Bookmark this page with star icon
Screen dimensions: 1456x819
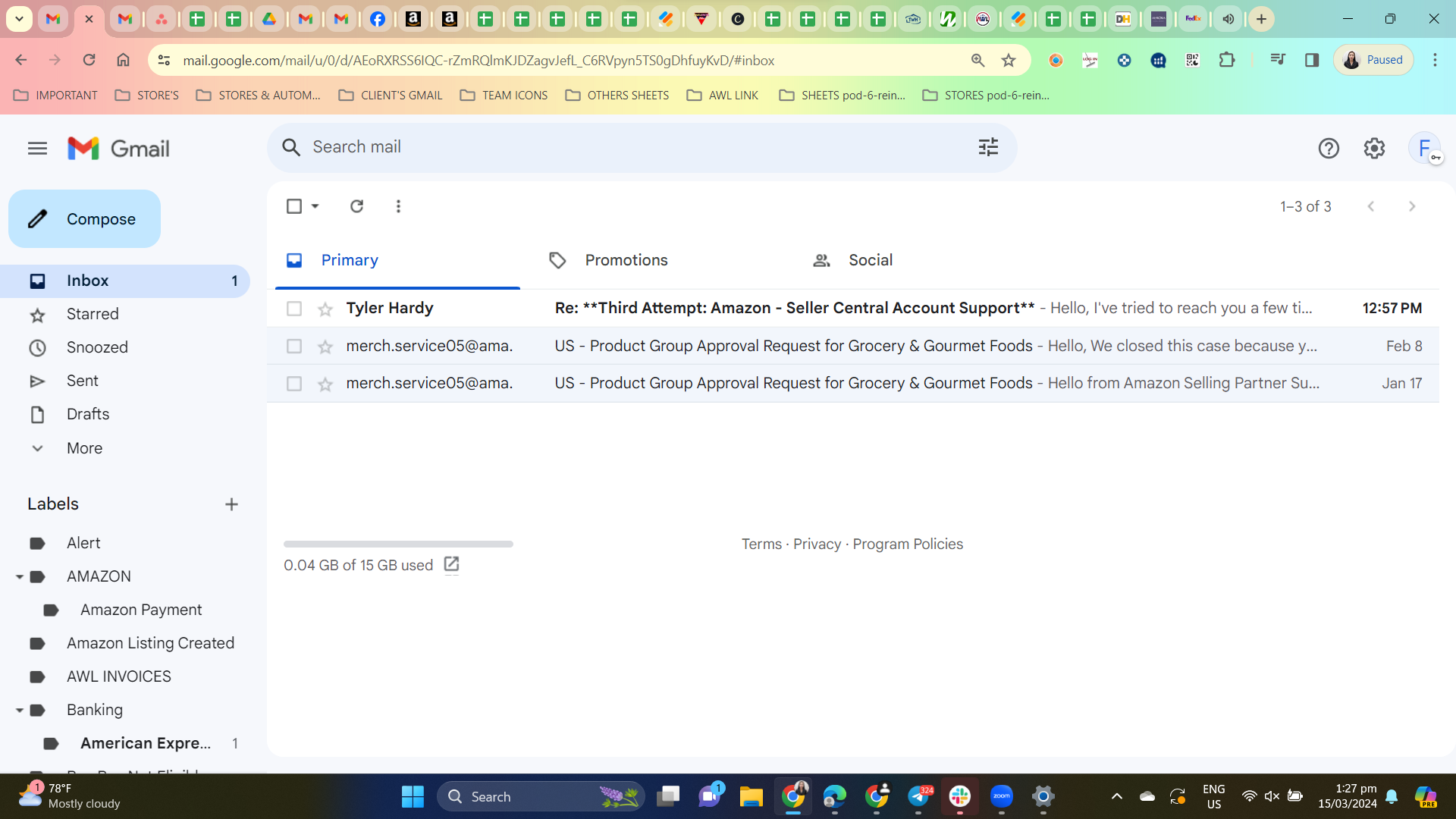pyautogui.click(x=1009, y=60)
